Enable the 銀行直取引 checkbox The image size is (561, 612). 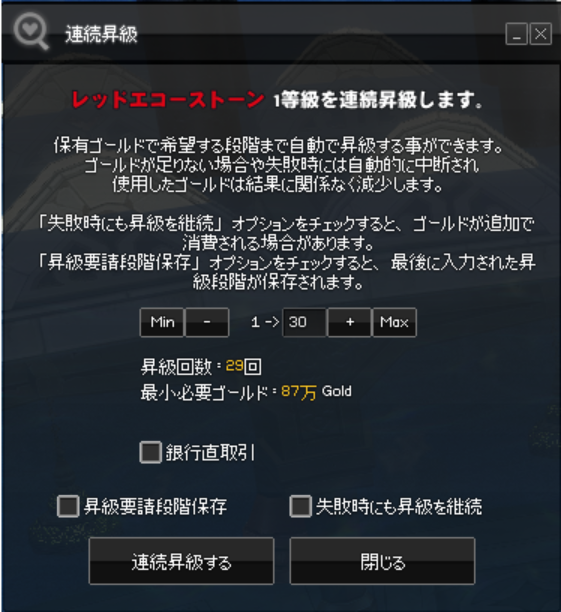click(x=151, y=452)
